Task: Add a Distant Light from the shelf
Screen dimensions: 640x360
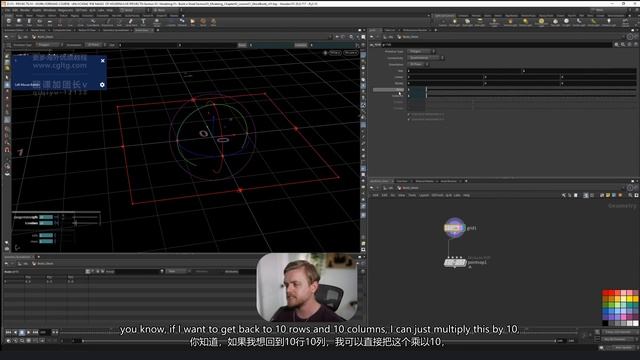Action: click(x=526, y=22)
